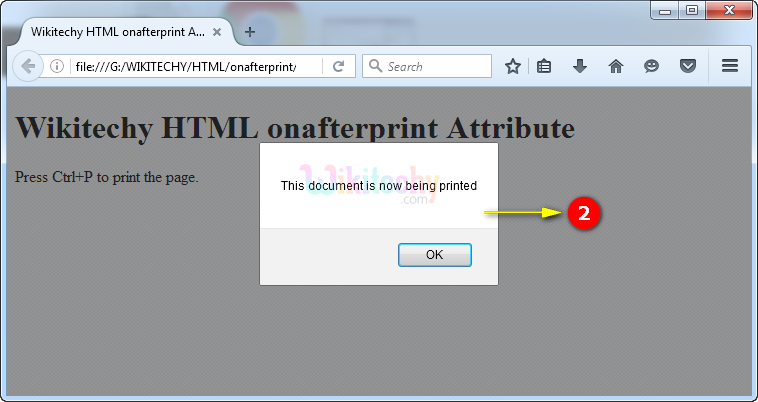Click the "This document is now being printed" message
Screen dimensions: 758x402
pos(378,186)
